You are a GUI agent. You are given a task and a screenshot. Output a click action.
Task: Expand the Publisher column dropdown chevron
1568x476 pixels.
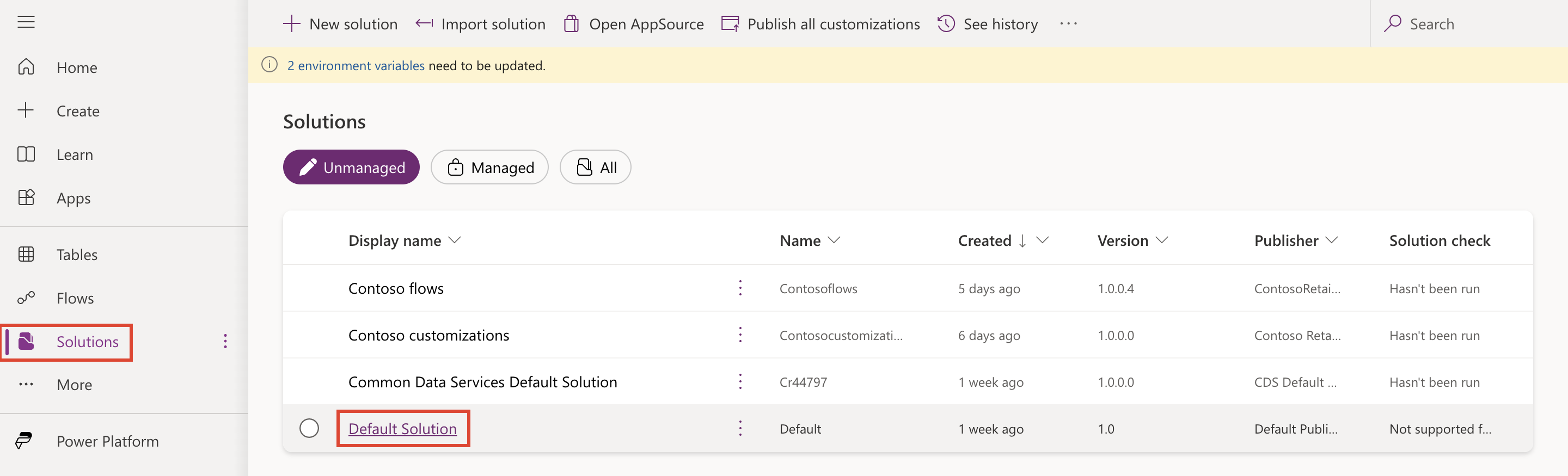(x=1332, y=241)
